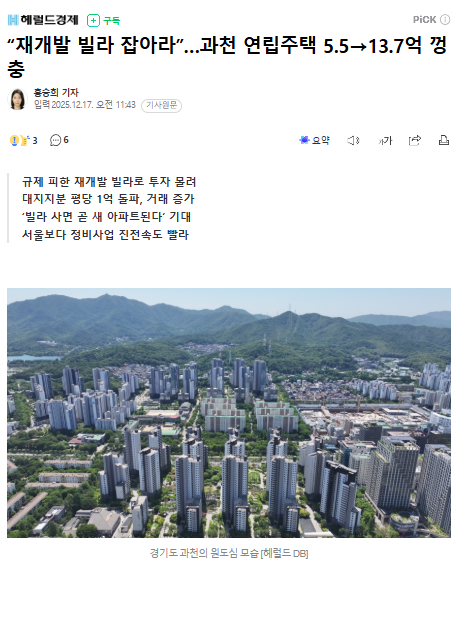The height and width of the screenshot is (635, 470).
Task: Click the PiCK label
Action: tap(424, 19)
